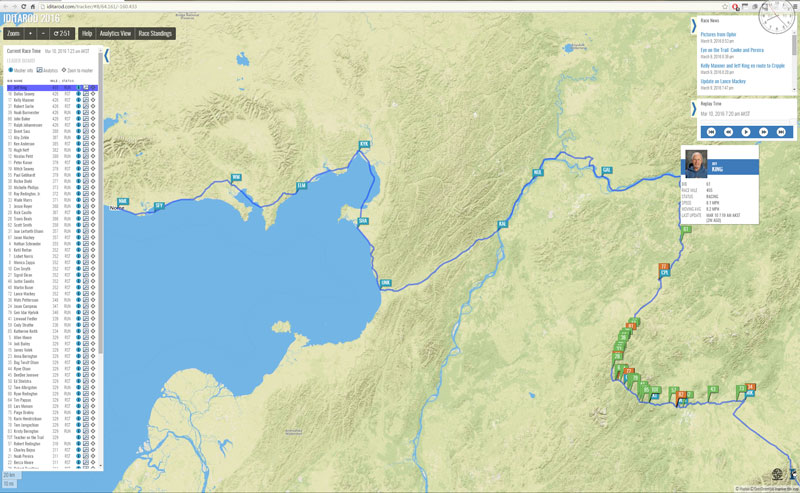Click the leaderboard scrollbar
This screenshot has width=800, height=493.
tap(101, 204)
